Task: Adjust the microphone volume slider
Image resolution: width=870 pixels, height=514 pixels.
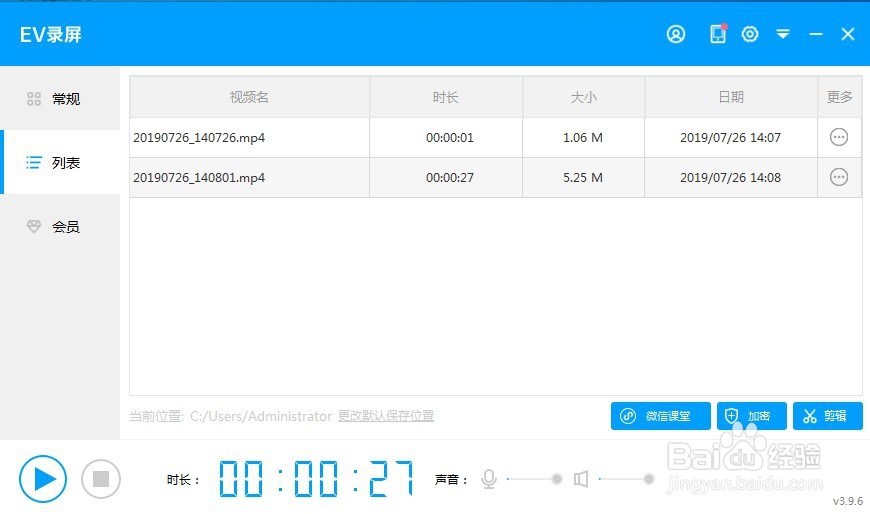Action: coord(534,478)
